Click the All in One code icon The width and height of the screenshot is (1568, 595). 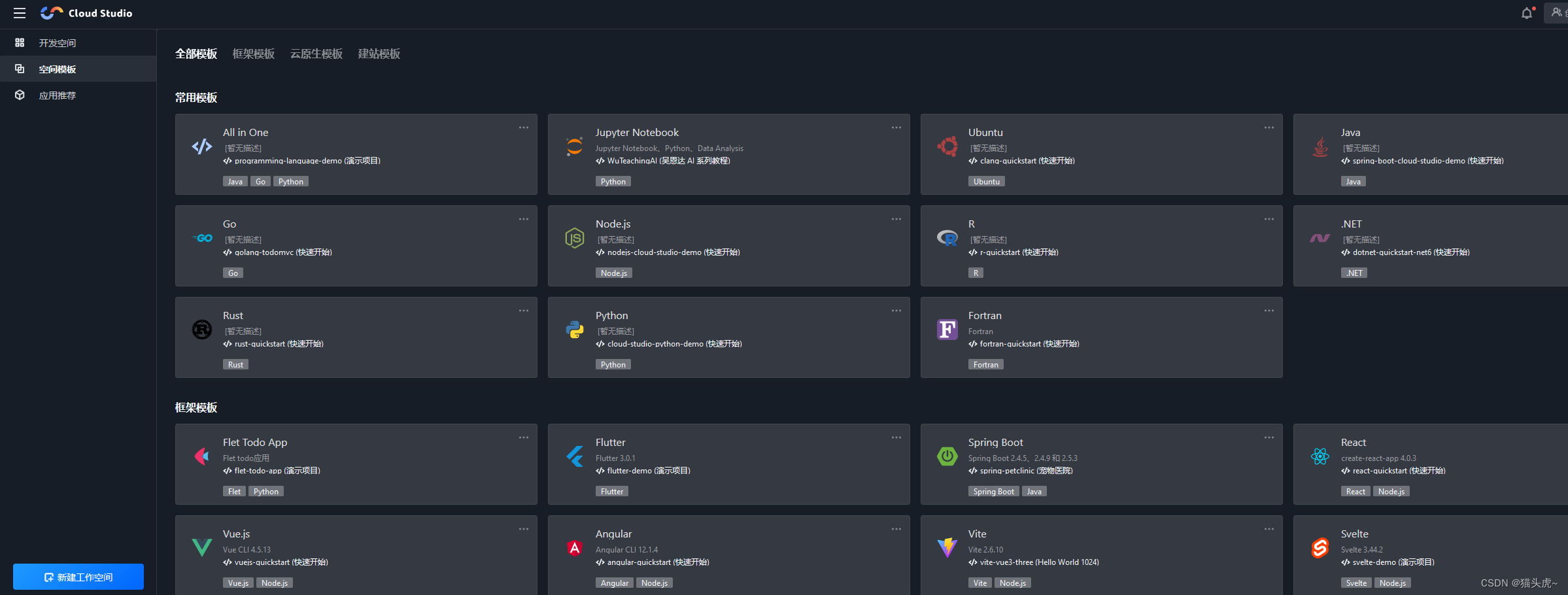202,146
